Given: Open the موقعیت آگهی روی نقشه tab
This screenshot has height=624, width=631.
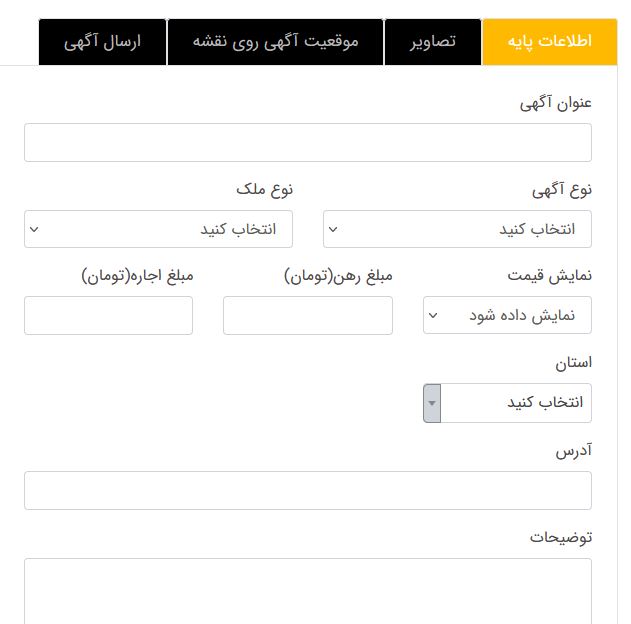Looking at the screenshot, I should 276,41.
